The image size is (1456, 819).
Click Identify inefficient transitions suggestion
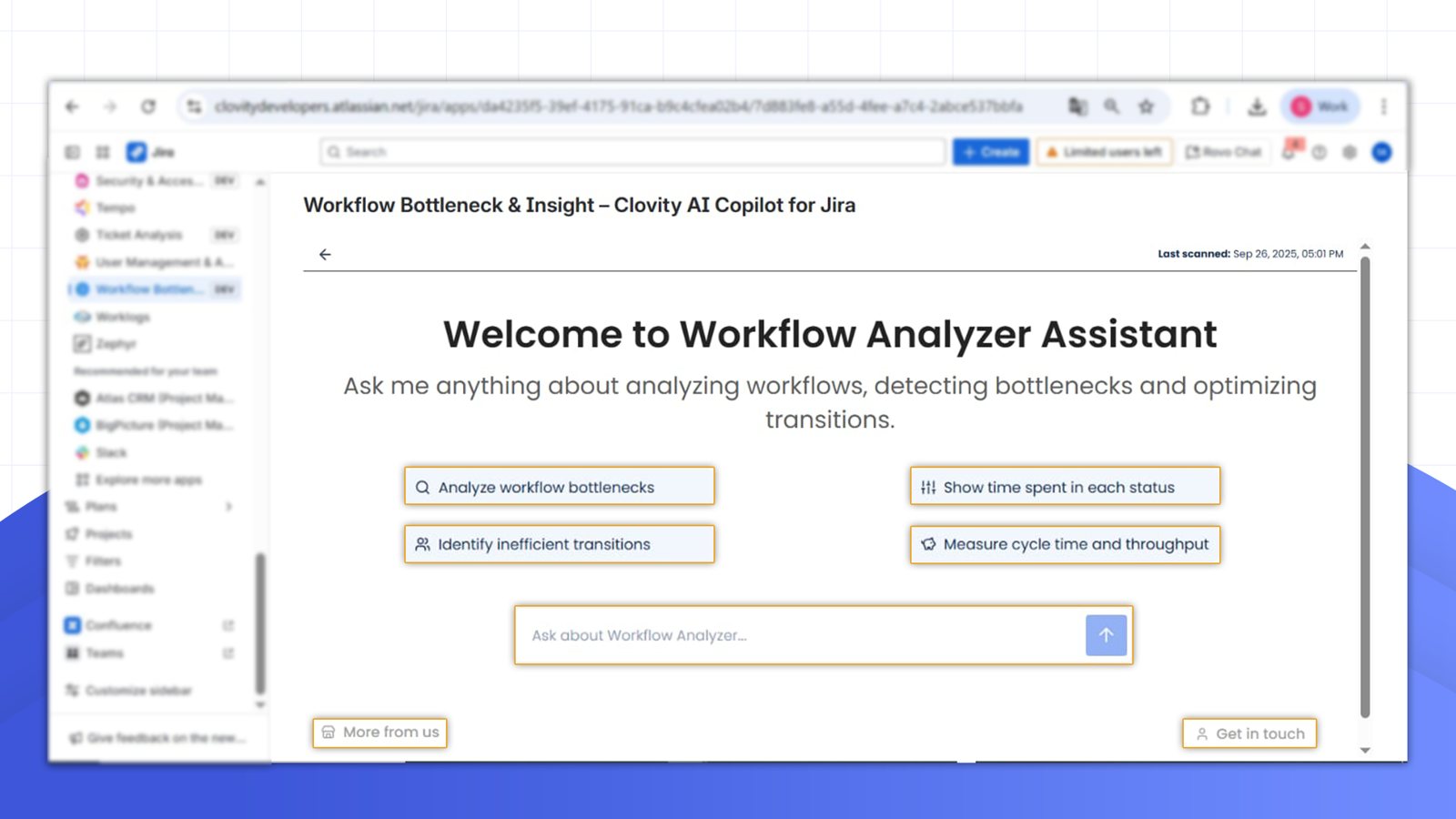(x=560, y=544)
